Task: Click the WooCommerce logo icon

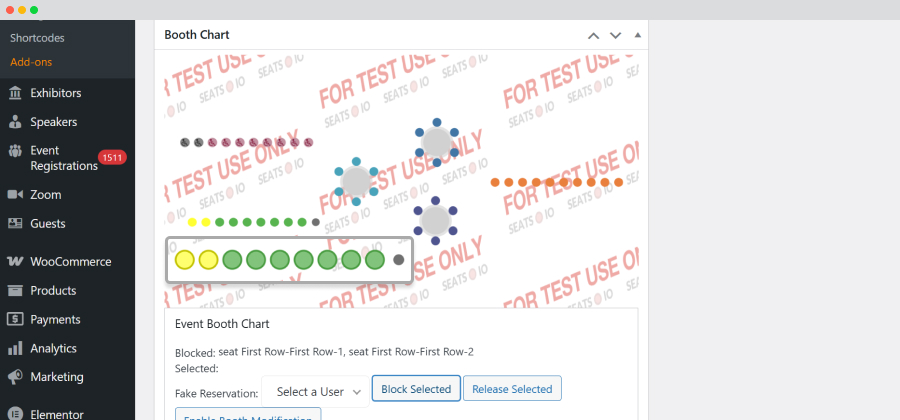Action: click(15, 262)
